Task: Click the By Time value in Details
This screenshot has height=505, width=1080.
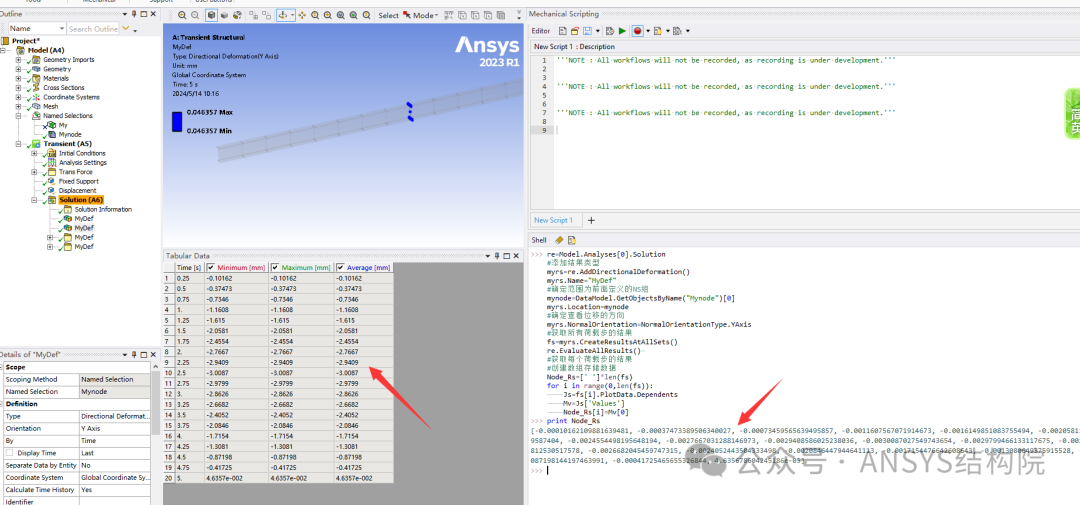Action: [x=114, y=441]
